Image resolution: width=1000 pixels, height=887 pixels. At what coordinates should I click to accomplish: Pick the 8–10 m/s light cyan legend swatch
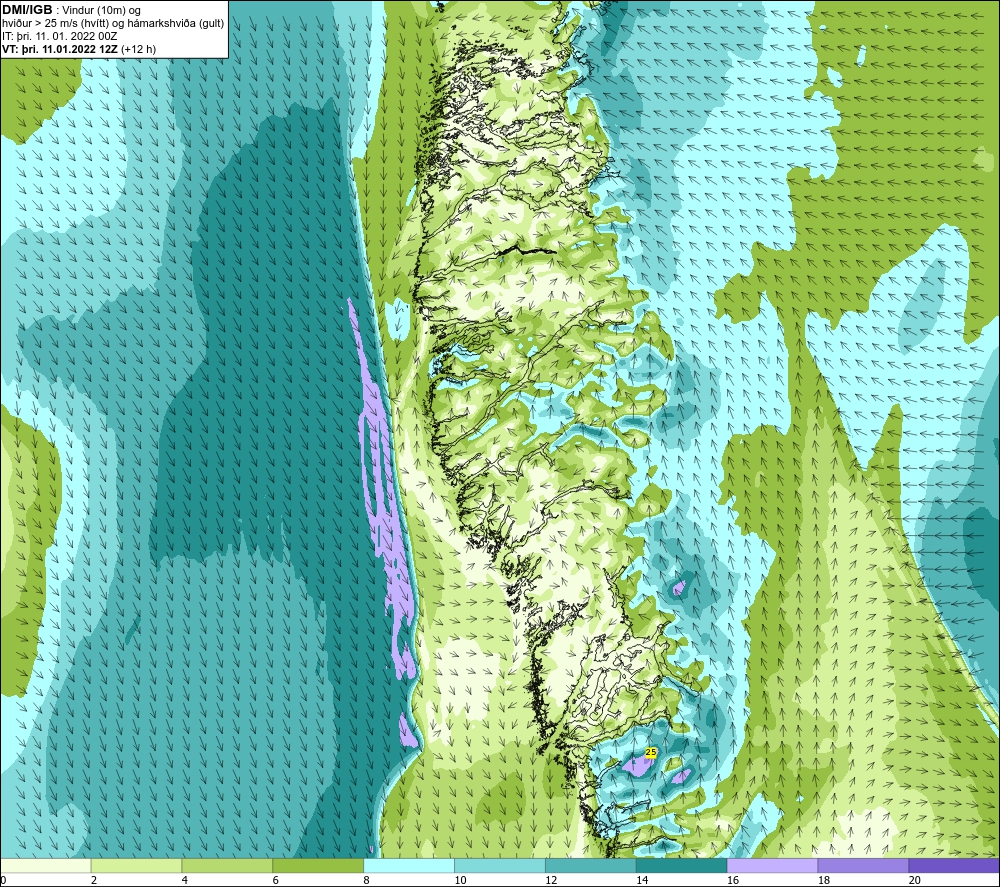click(409, 865)
